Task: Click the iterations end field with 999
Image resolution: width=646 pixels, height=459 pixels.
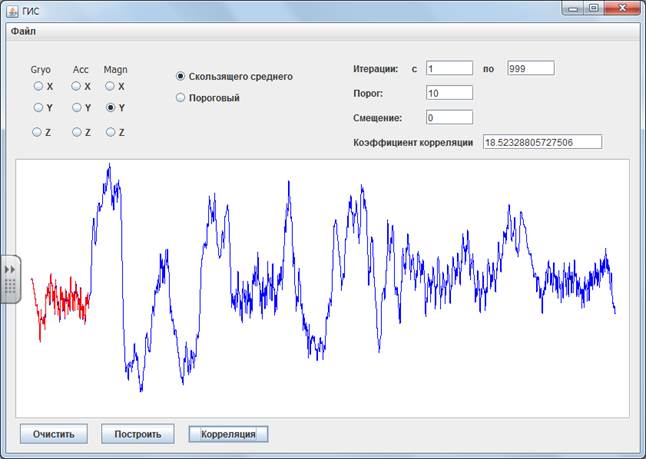Action: [x=530, y=68]
